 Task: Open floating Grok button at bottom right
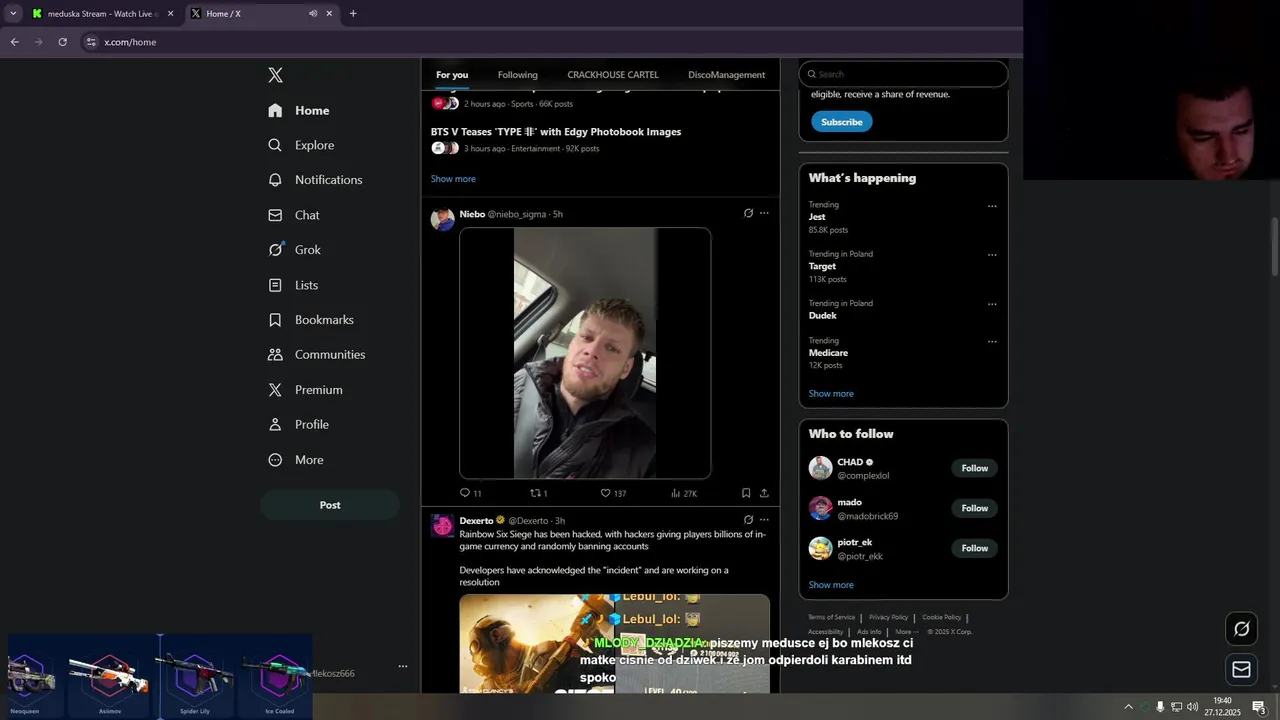1242,629
